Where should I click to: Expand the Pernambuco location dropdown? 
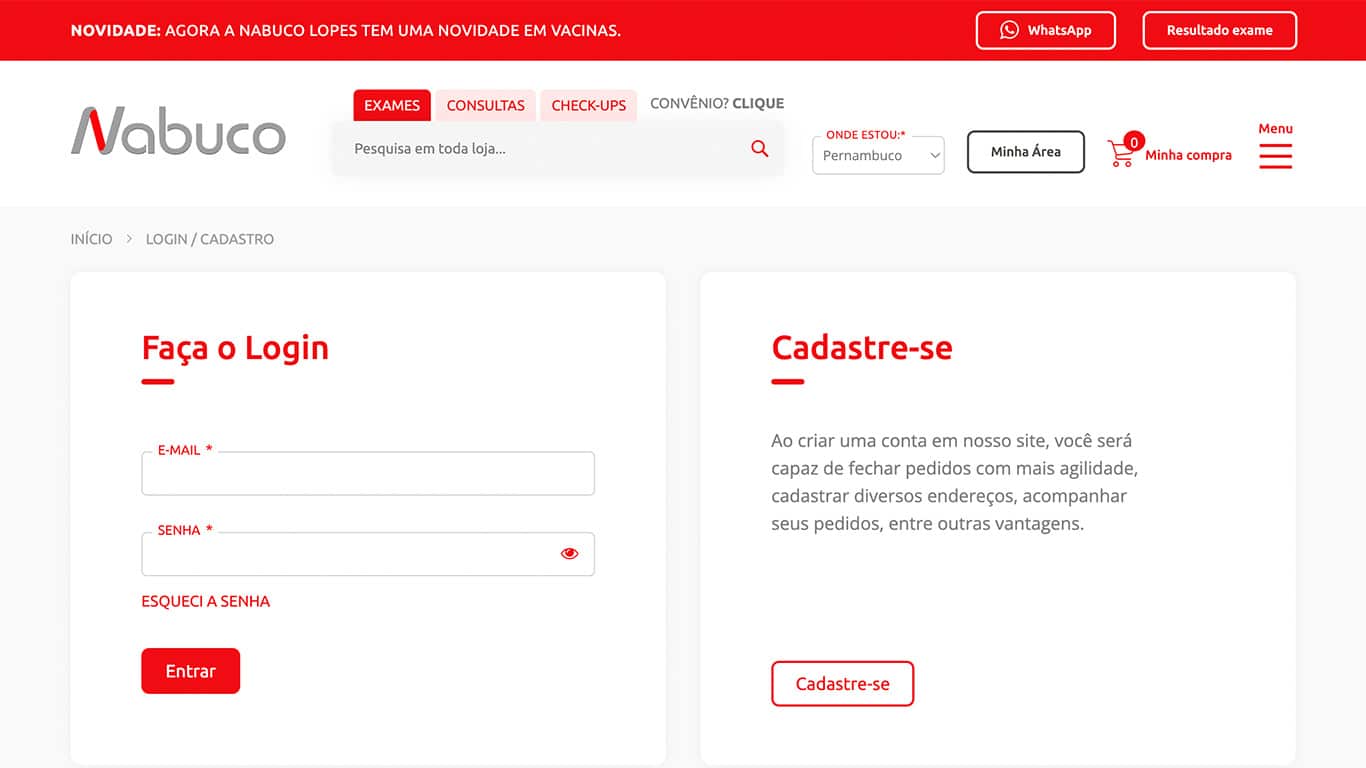pos(878,156)
